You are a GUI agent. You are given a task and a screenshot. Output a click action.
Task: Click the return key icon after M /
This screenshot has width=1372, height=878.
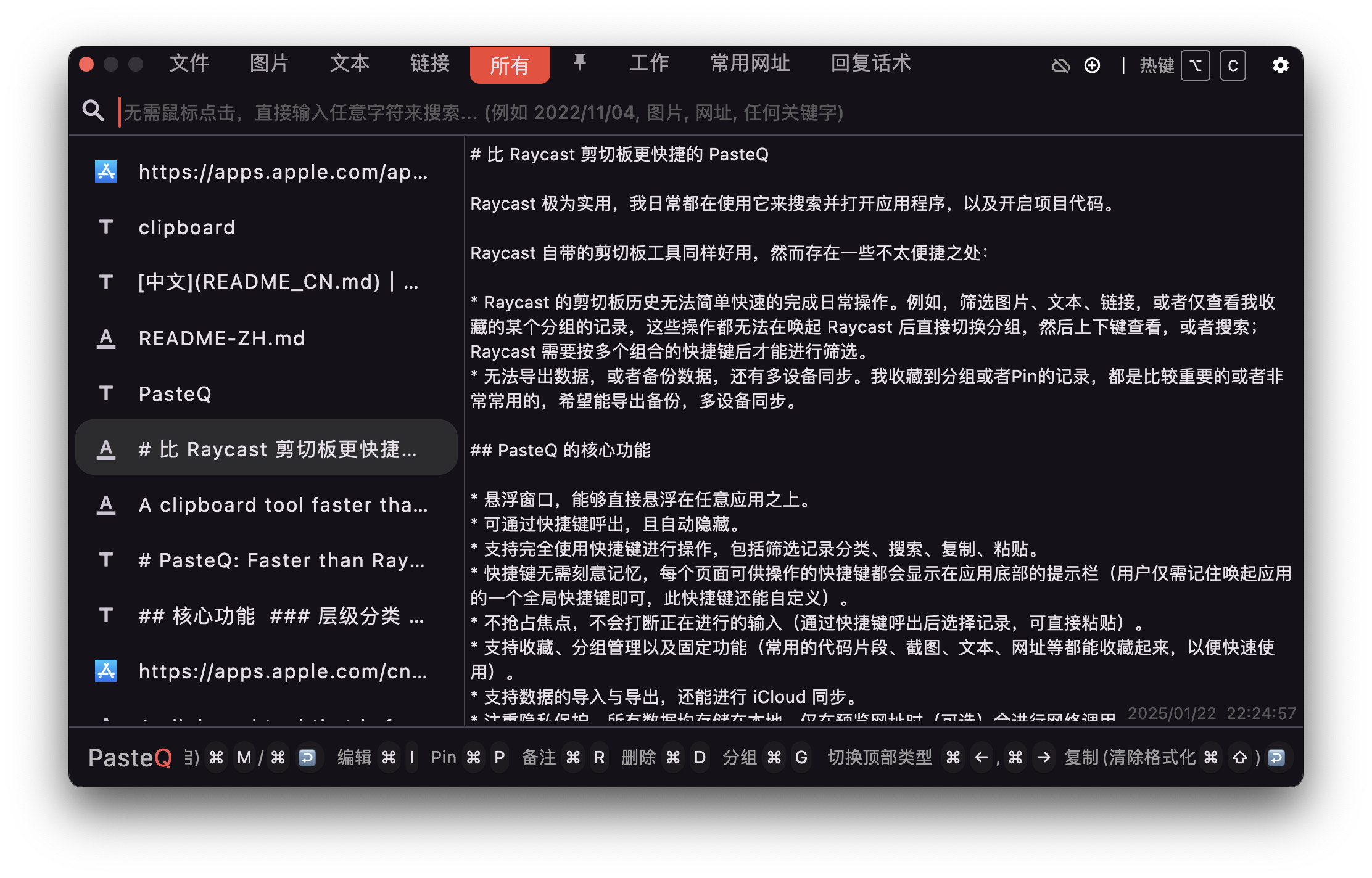307,757
